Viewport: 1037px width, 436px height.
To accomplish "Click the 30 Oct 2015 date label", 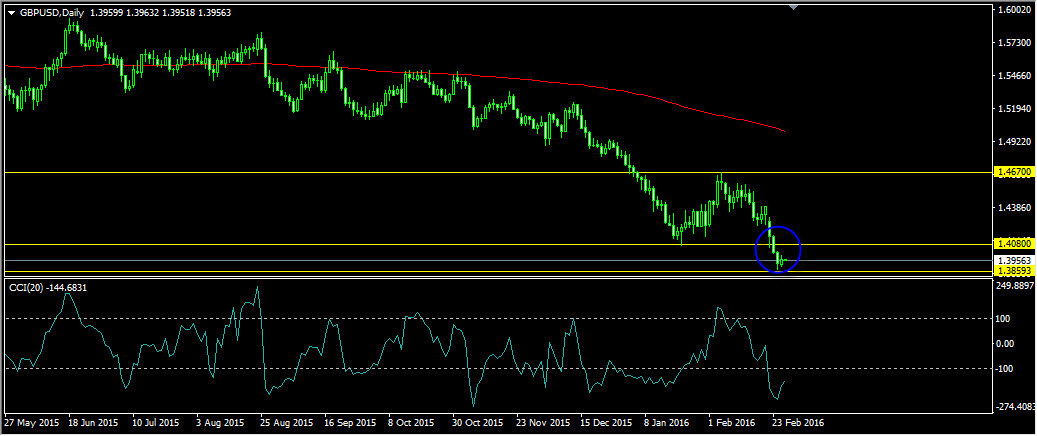I will click(477, 421).
